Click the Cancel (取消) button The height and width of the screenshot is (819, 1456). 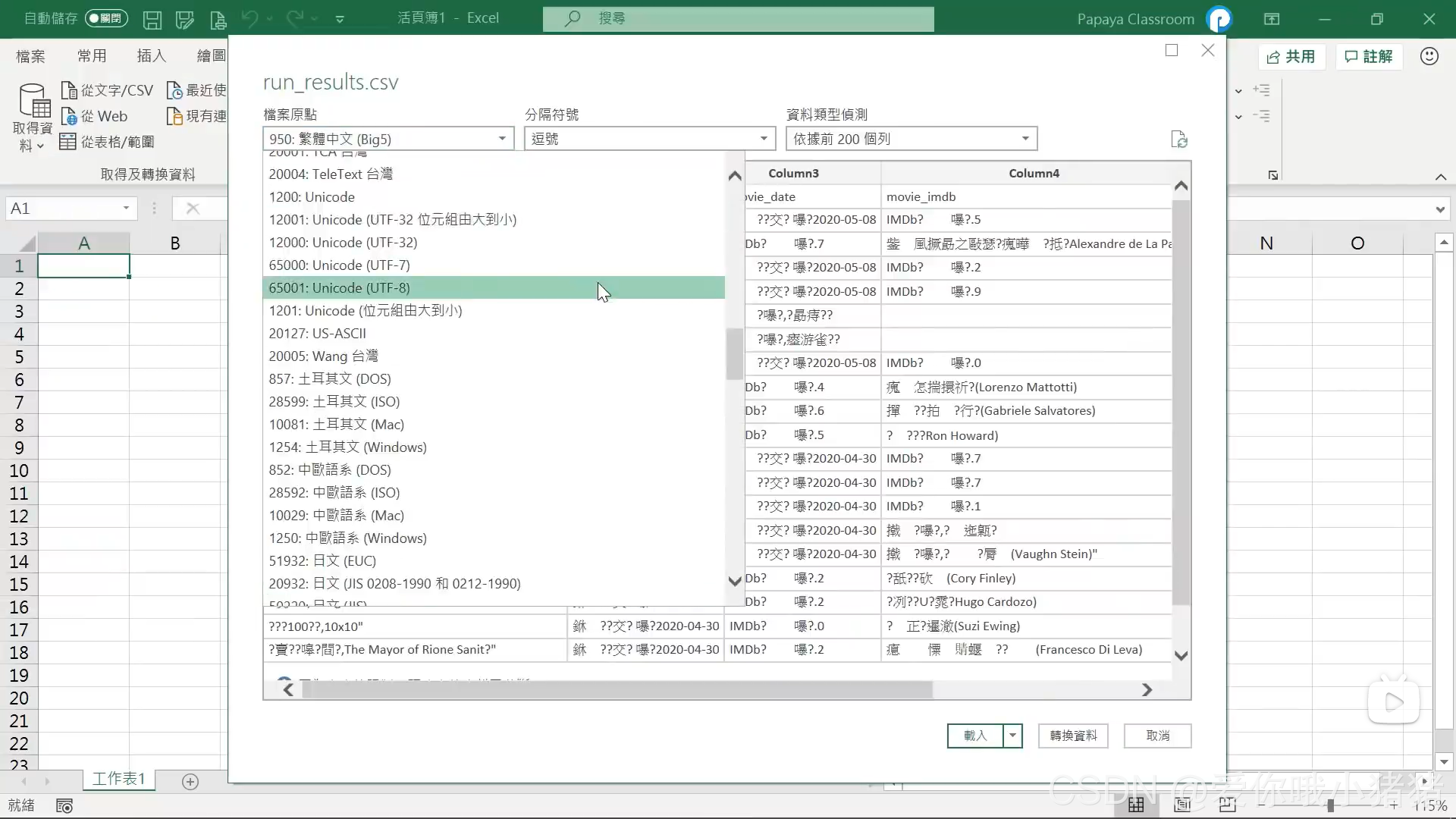(x=1157, y=736)
